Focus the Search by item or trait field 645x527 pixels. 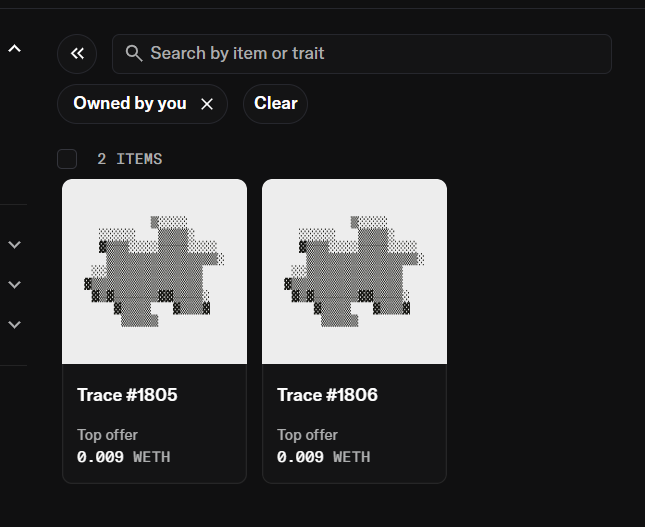pyautogui.click(x=362, y=54)
